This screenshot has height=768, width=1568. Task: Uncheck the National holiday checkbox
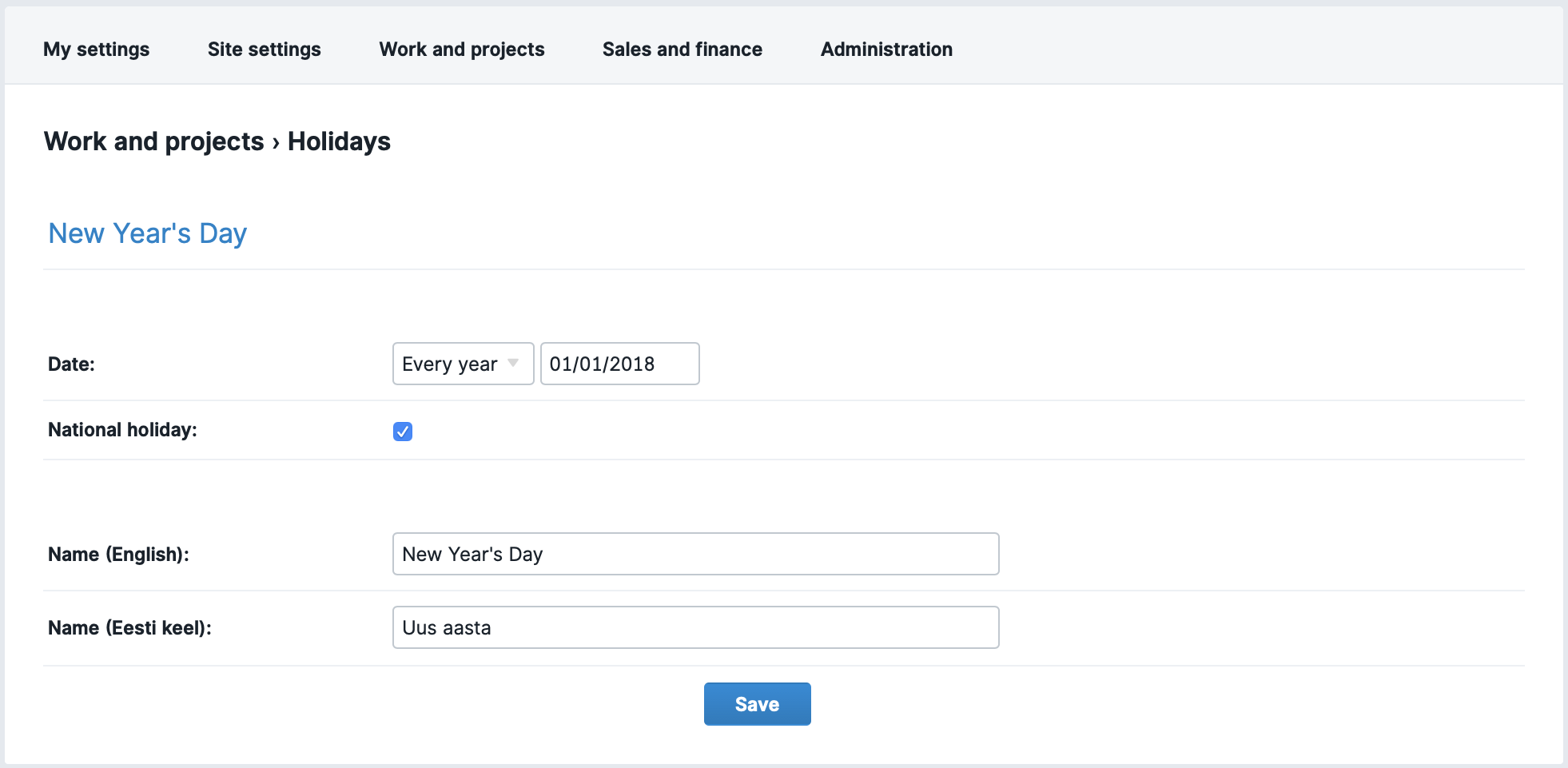(403, 432)
